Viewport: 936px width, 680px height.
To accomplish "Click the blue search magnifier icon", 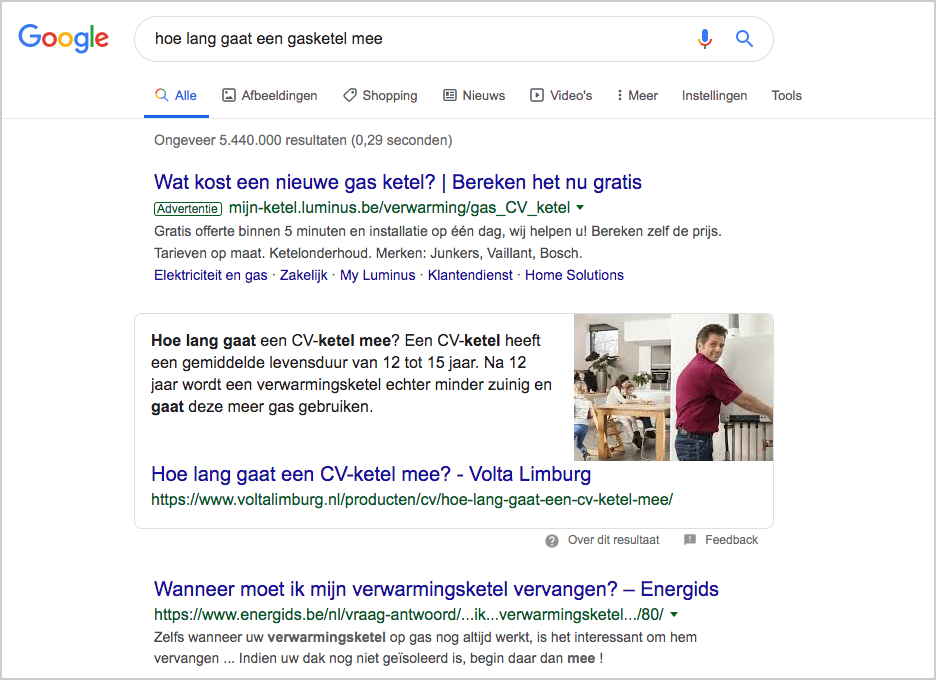I will tap(744, 39).
